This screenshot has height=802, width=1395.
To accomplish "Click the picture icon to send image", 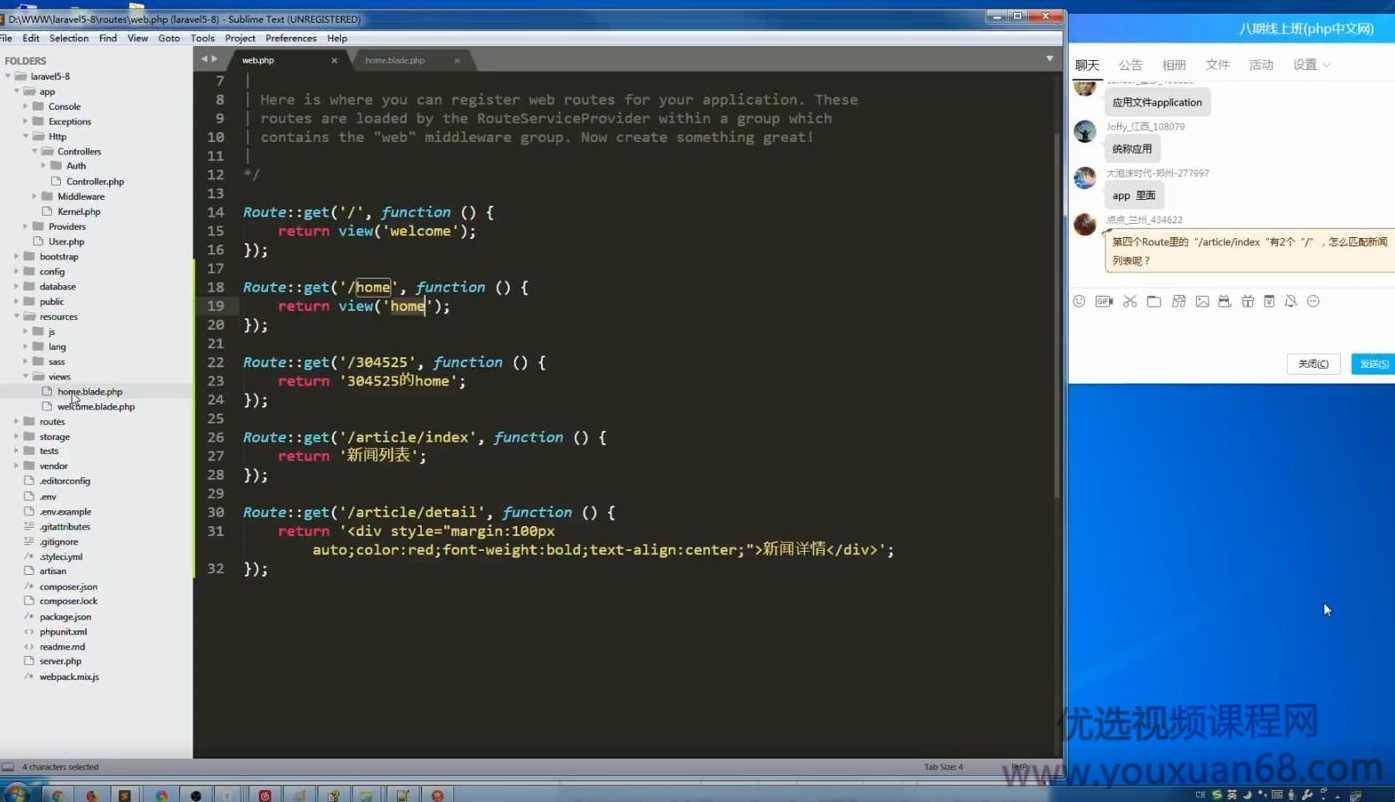I will coord(1202,301).
